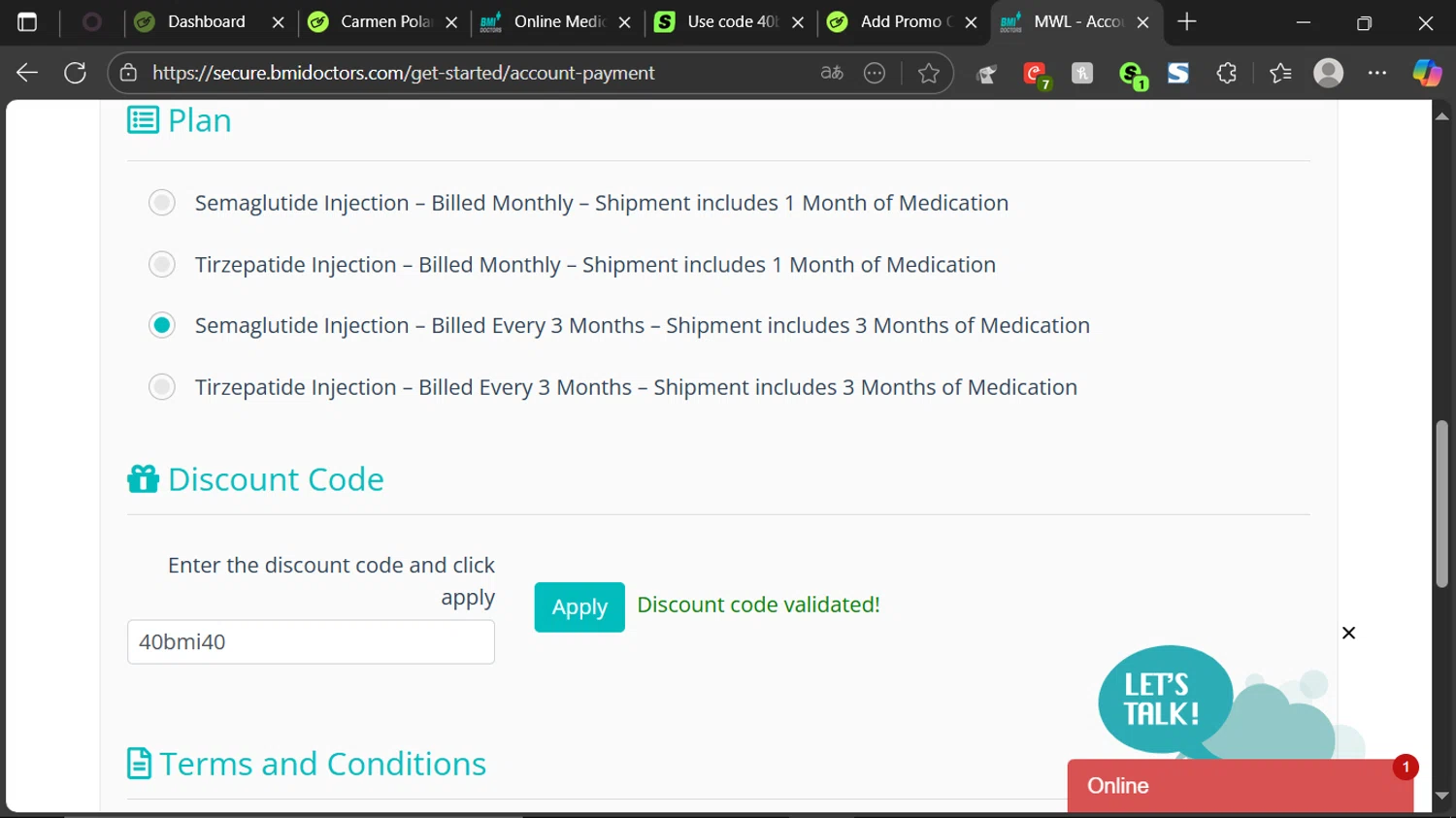This screenshot has height=818, width=1456.
Task: View site information lock icon
Action: [x=128, y=73]
